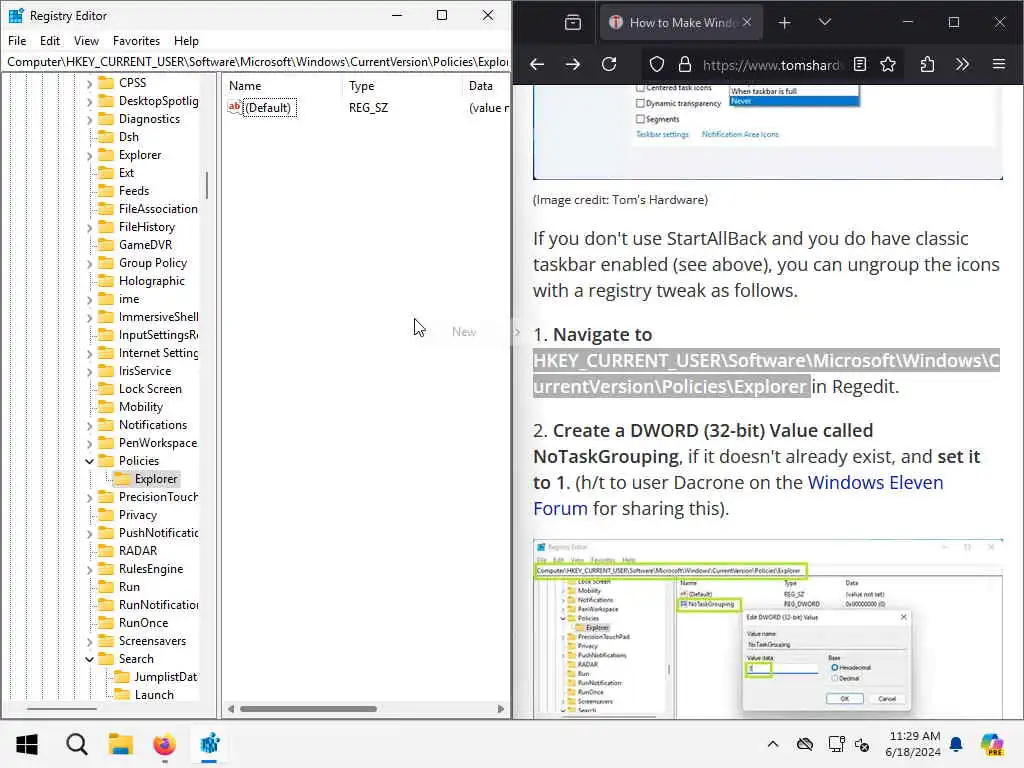Image resolution: width=1024 pixels, height=768 pixels.
Task: Open a new Firefox tab
Action: [x=784, y=23]
